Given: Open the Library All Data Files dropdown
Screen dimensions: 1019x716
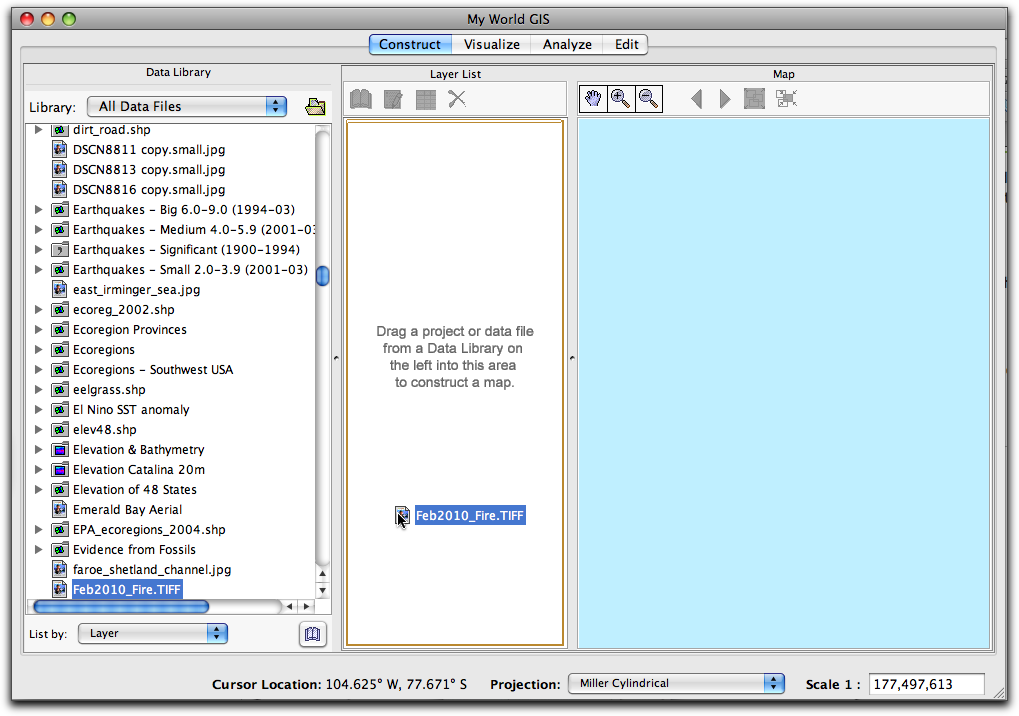Looking at the screenshot, I should coord(187,107).
